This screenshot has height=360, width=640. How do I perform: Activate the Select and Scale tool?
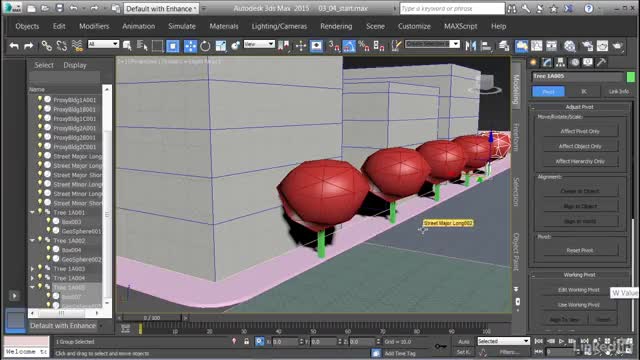pos(220,46)
